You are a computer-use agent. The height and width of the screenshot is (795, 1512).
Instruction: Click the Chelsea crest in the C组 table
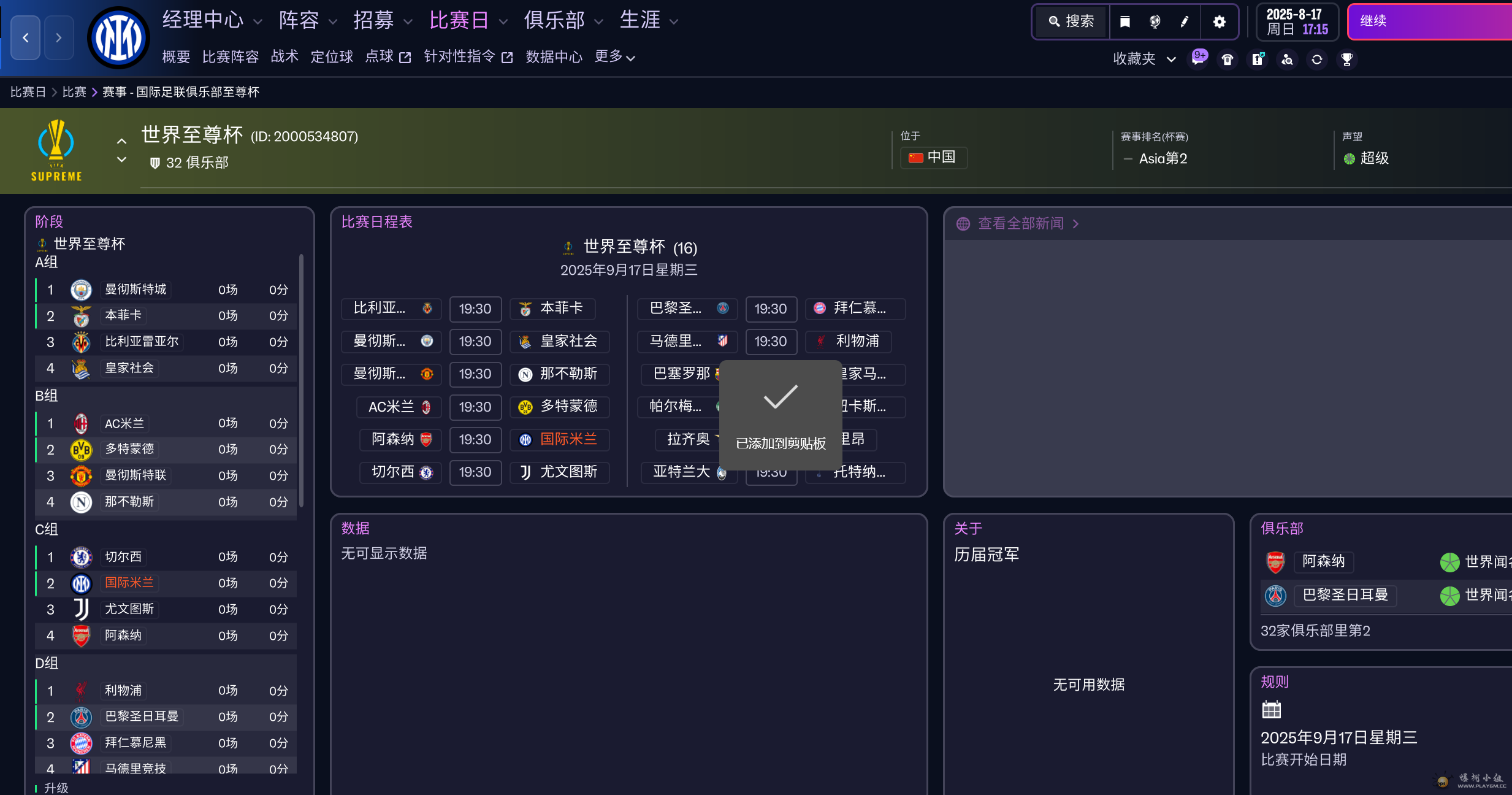pos(81,557)
